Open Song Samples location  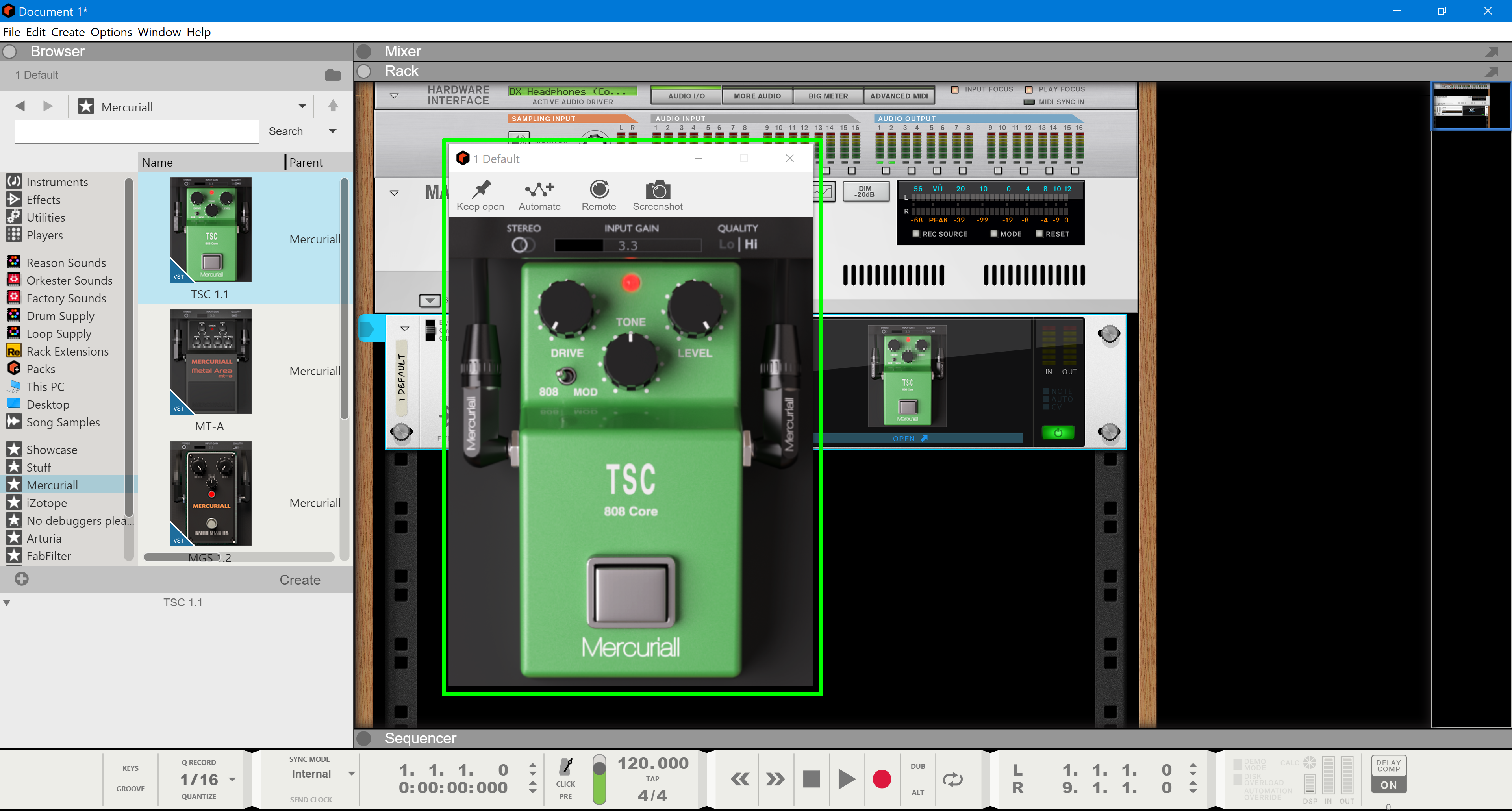pos(63,422)
